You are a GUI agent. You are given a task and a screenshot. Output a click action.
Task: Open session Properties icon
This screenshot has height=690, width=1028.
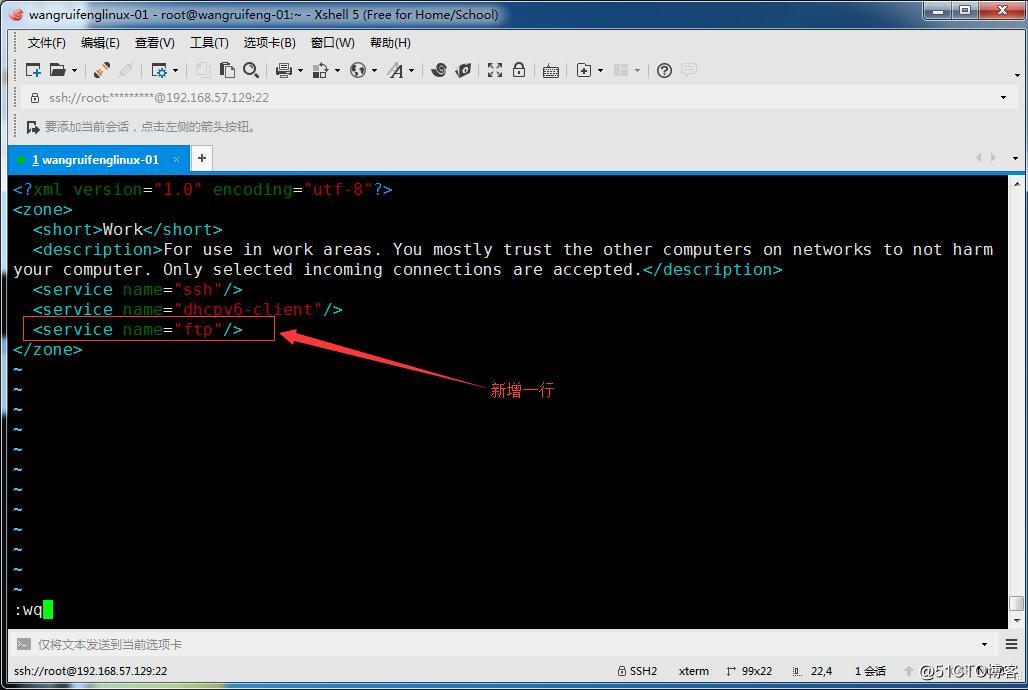[x=159, y=70]
